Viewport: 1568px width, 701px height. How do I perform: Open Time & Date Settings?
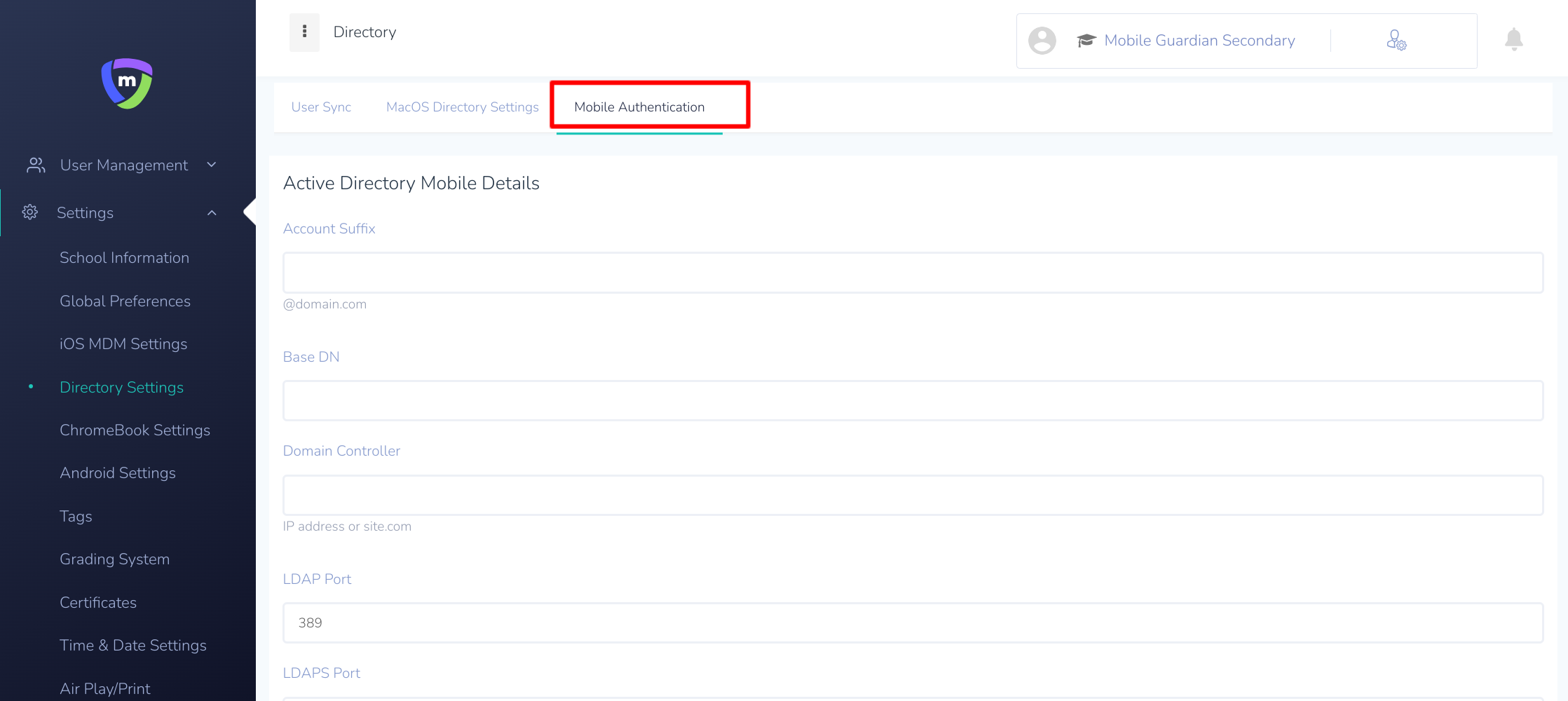coord(133,646)
